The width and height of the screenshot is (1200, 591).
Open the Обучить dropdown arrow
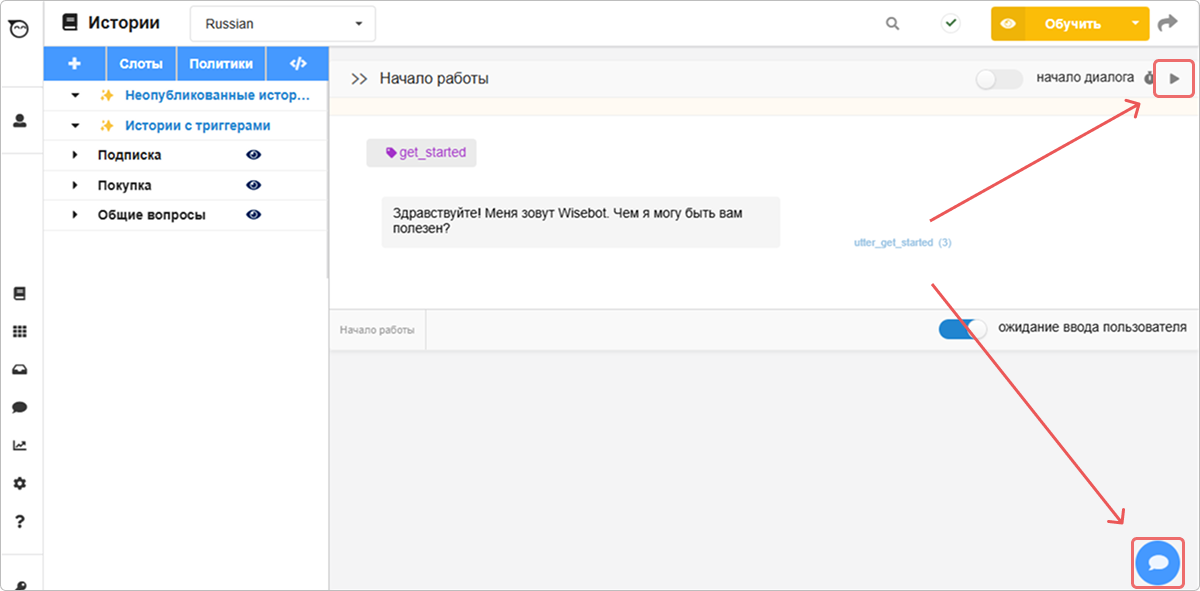coord(1134,24)
